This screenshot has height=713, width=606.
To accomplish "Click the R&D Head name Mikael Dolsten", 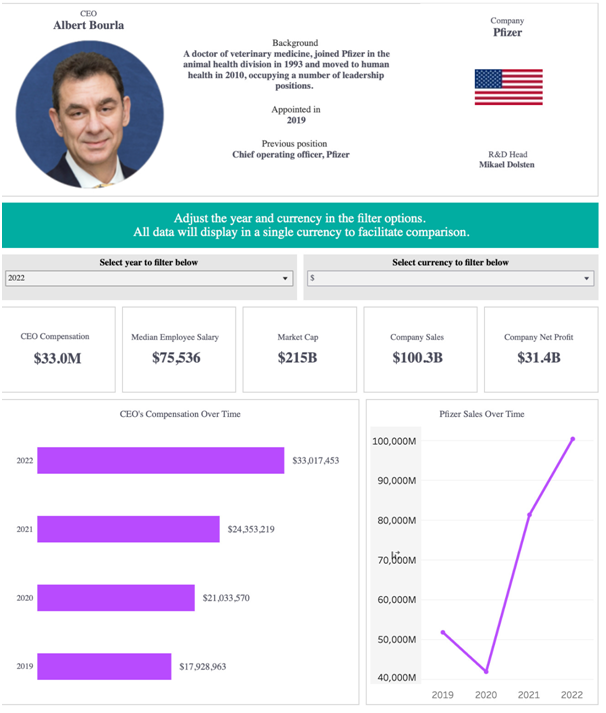I will [507, 165].
